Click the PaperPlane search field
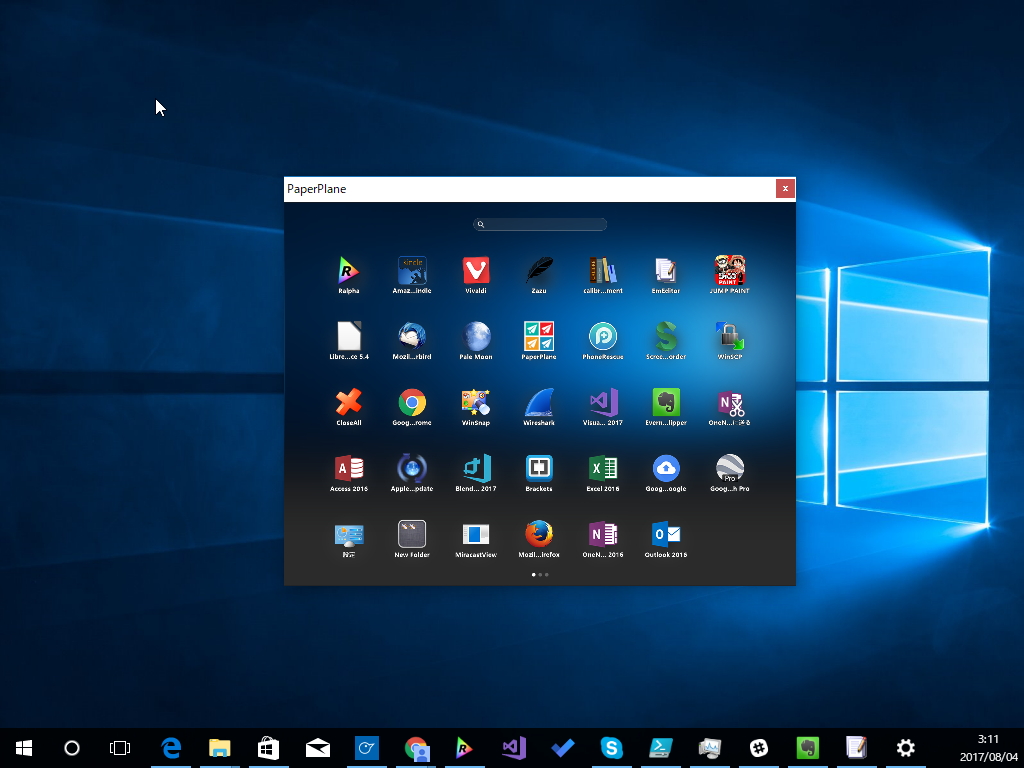The height and width of the screenshot is (768, 1024). click(x=540, y=224)
